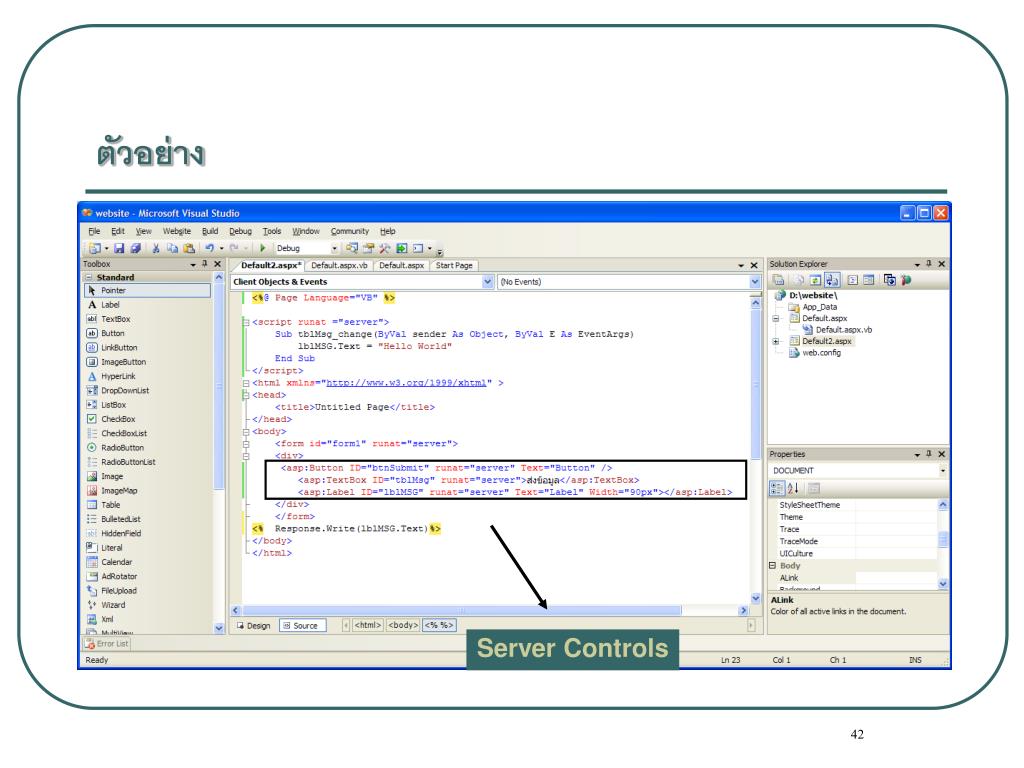
Task: Open the DOCUMENT object dropdown in Properties
Action: (x=942, y=471)
